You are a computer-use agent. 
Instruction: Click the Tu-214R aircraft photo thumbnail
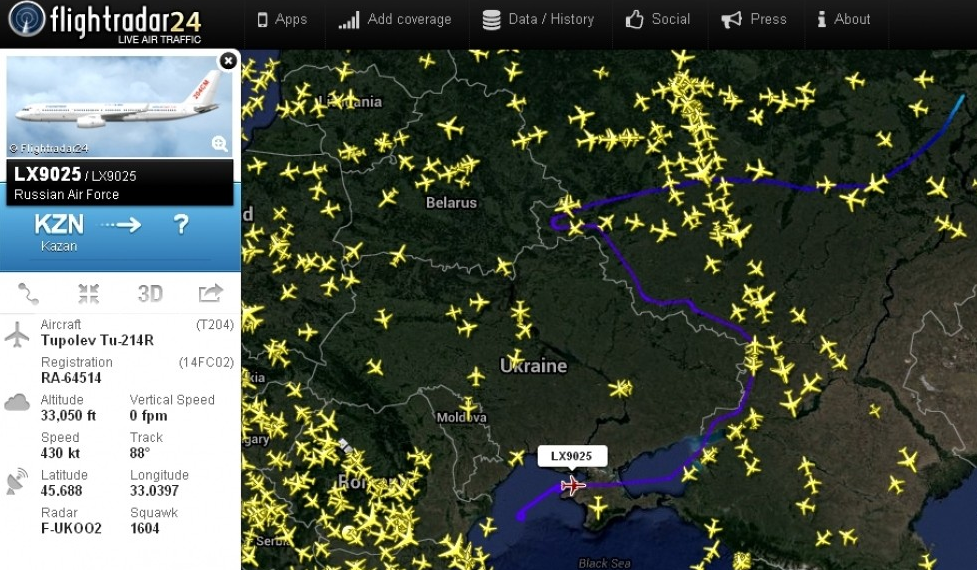120,105
